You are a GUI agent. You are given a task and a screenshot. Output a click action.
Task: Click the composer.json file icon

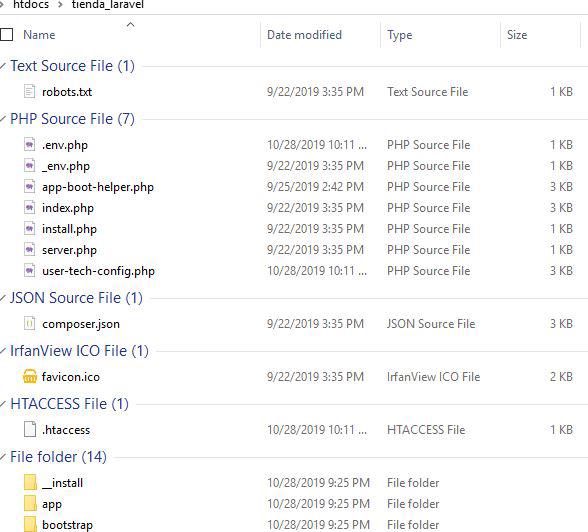coord(30,323)
